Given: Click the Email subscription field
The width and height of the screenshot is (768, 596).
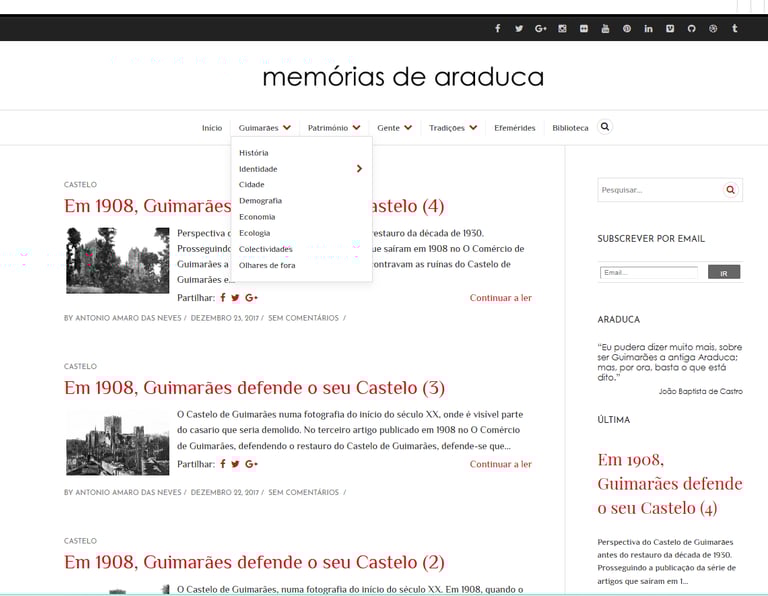Looking at the screenshot, I should point(649,272).
